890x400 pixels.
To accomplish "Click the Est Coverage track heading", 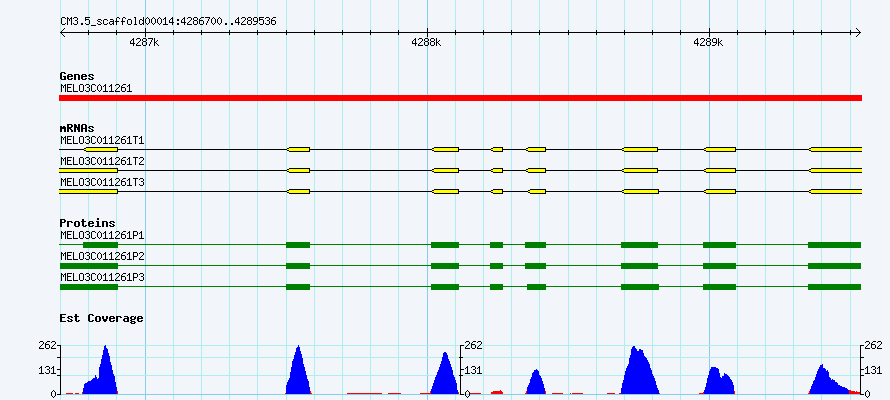I will pyautogui.click(x=101, y=318).
